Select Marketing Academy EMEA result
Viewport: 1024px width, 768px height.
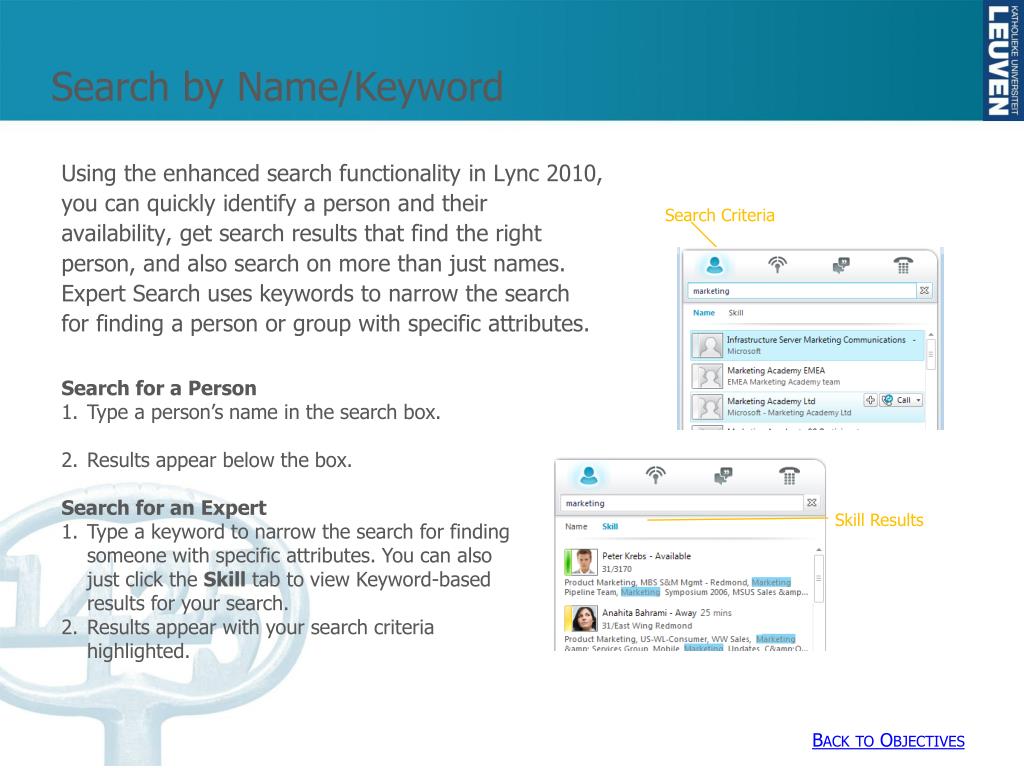click(808, 376)
